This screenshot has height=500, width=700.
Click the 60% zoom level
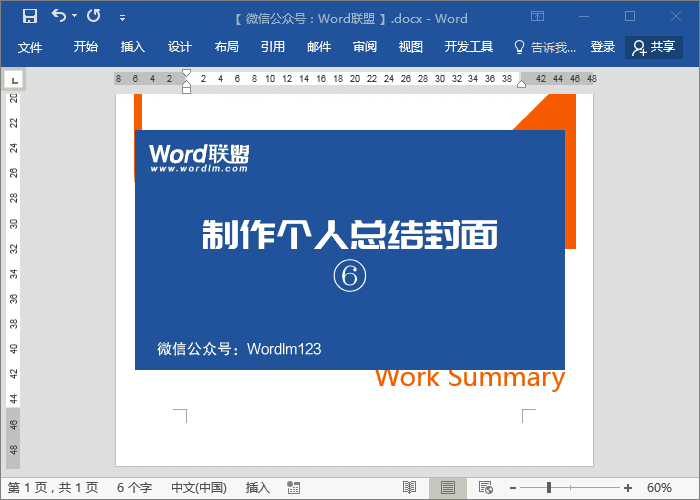[x=659, y=488]
